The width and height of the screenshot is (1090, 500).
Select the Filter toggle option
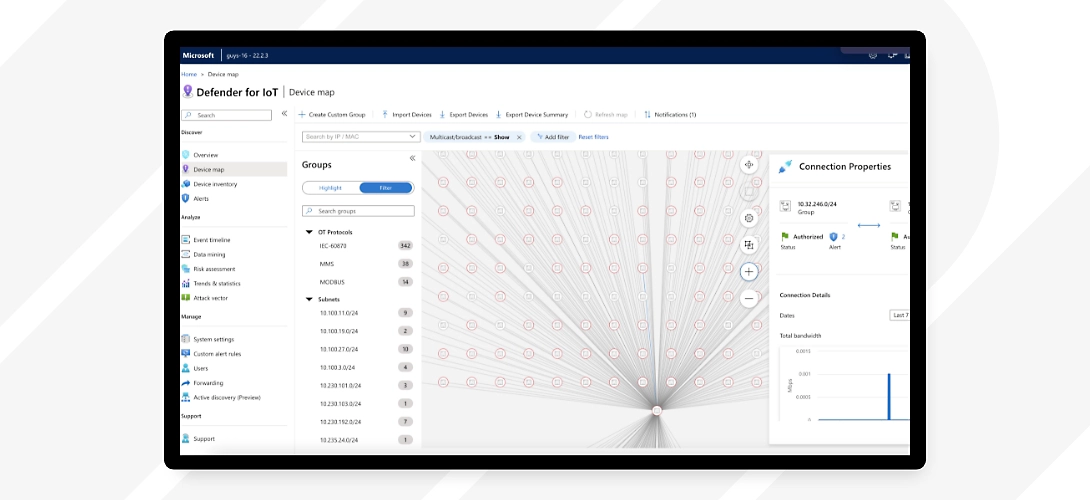click(385, 188)
